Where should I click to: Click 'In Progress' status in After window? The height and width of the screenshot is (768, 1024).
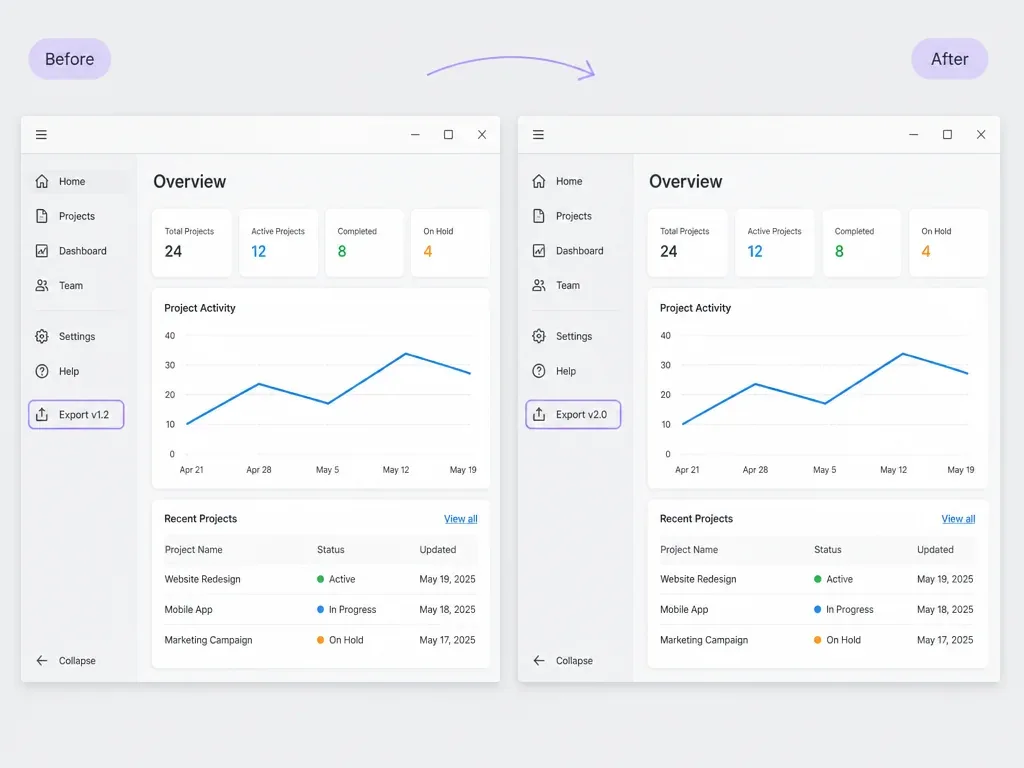point(850,609)
